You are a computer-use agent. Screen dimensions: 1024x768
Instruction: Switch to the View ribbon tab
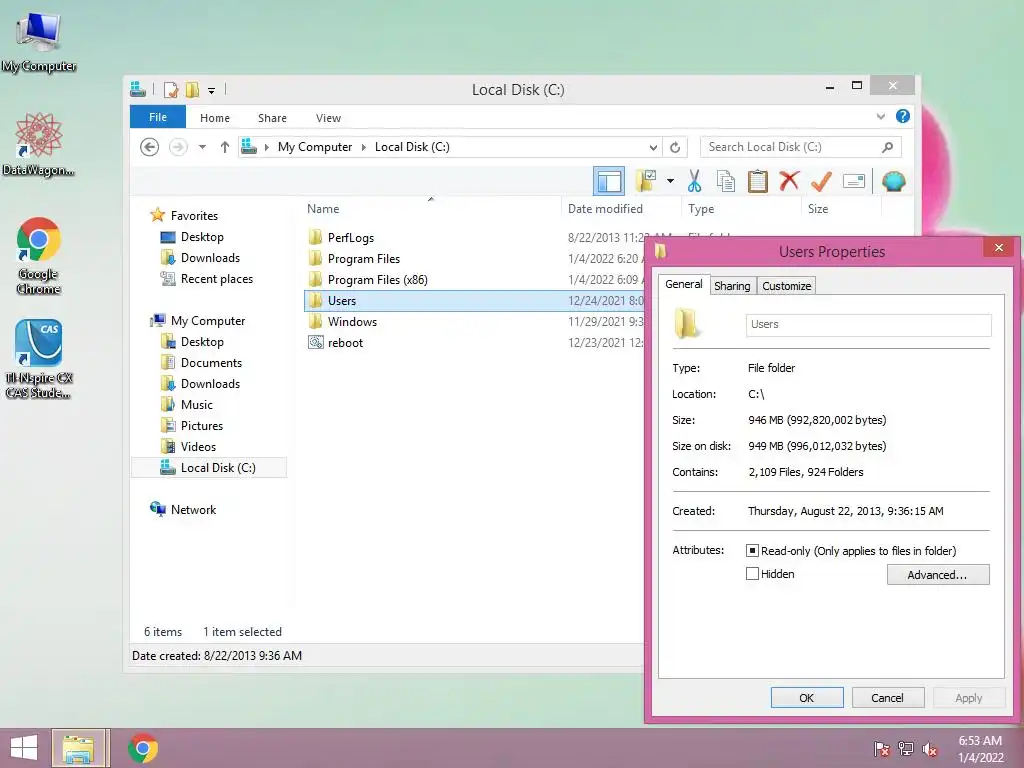click(328, 118)
